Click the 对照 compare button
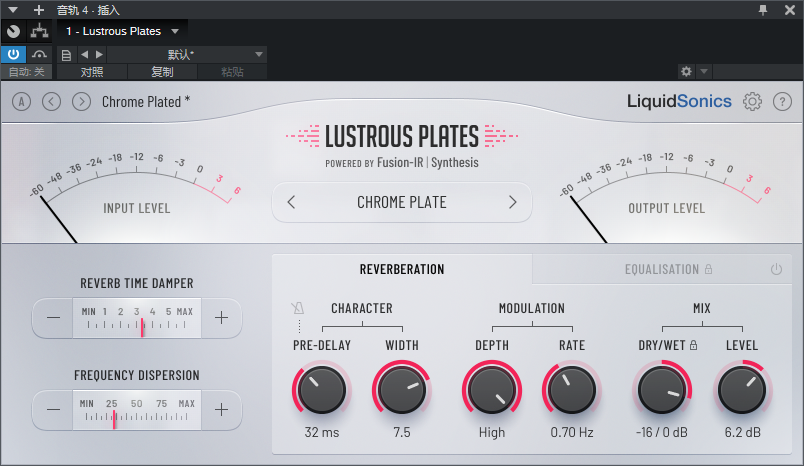 [92, 72]
